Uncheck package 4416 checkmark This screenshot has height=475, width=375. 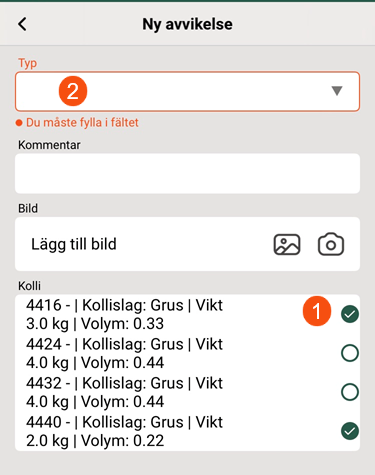[350, 314]
